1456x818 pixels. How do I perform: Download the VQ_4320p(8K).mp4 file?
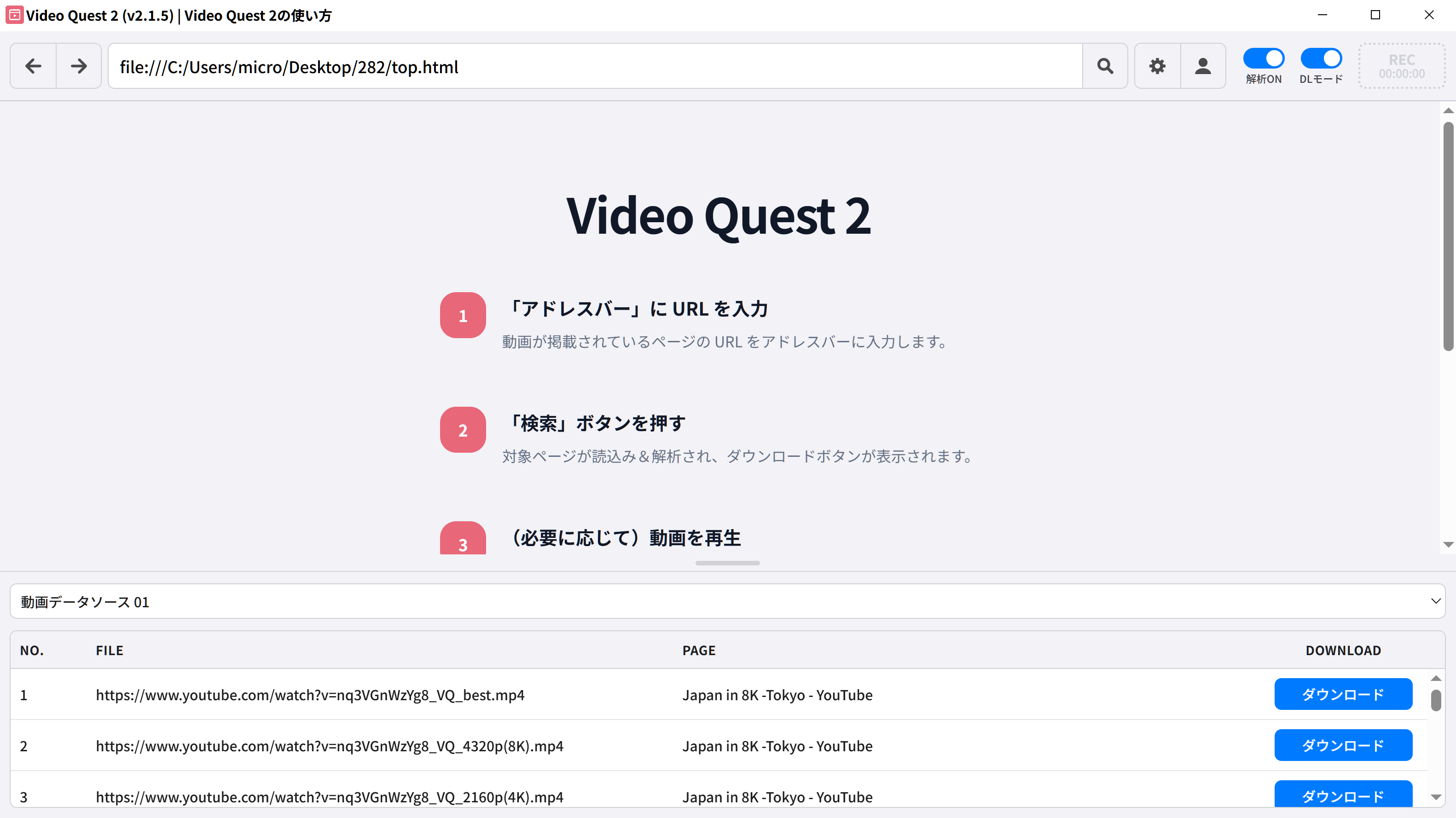tap(1344, 745)
